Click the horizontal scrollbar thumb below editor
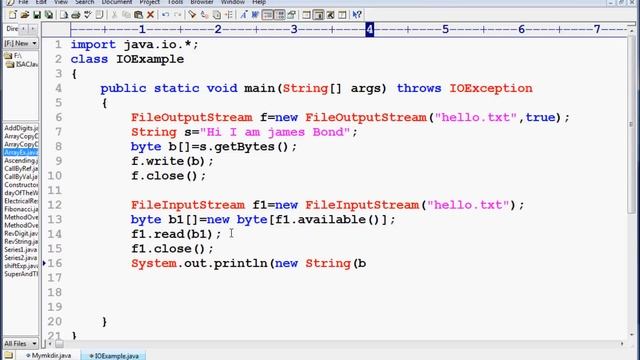640x360 pixels. coord(59,344)
